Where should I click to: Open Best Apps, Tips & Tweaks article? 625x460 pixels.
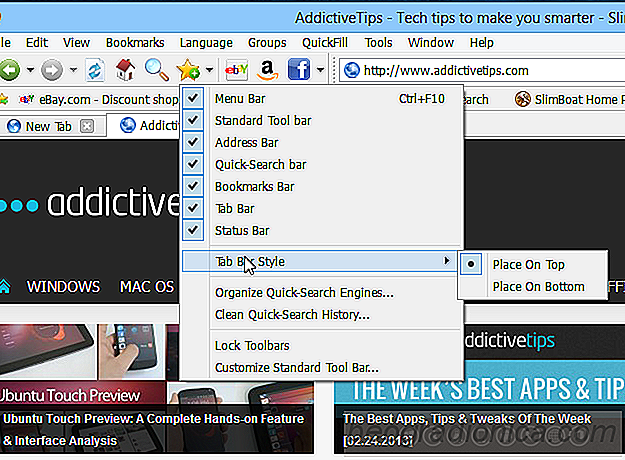[x=467, y=429]
